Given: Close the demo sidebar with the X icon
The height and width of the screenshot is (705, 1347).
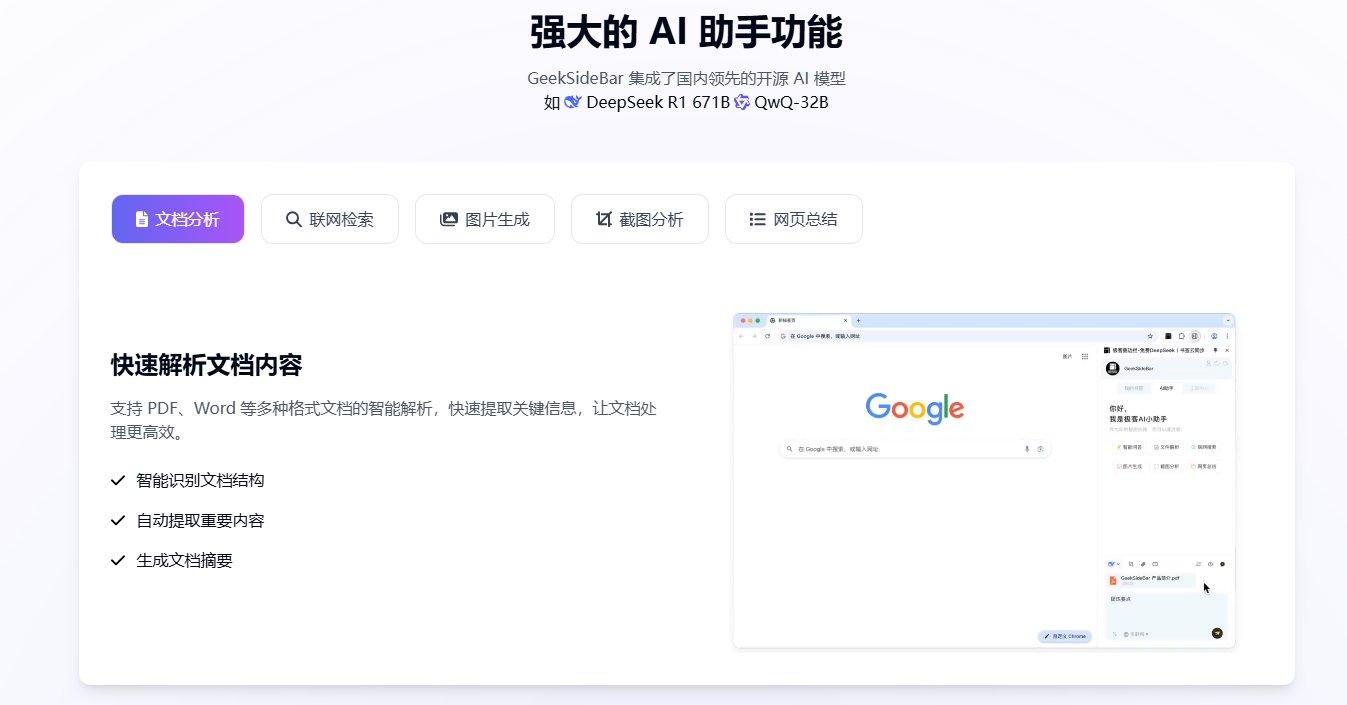Looking at the screenshot, I should (x=1227, y=350).
